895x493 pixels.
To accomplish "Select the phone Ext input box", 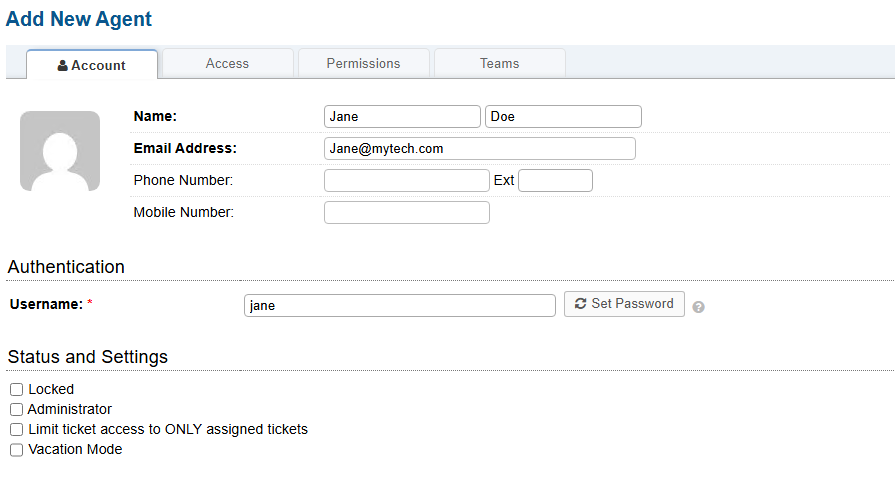I will pyautogui.click(x=555, y=181).
